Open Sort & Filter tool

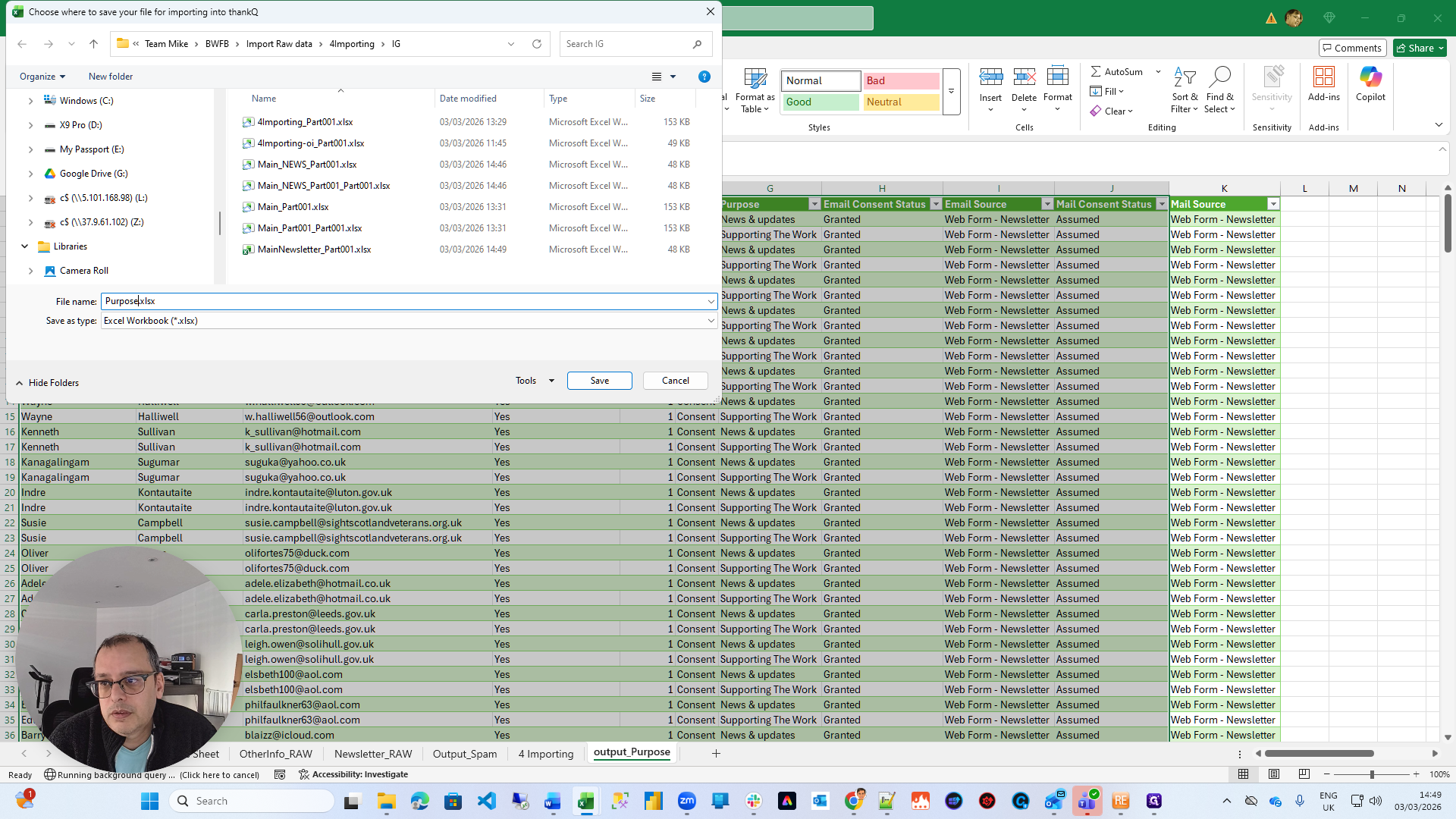pyautogui.click(x=1184, y=89)
